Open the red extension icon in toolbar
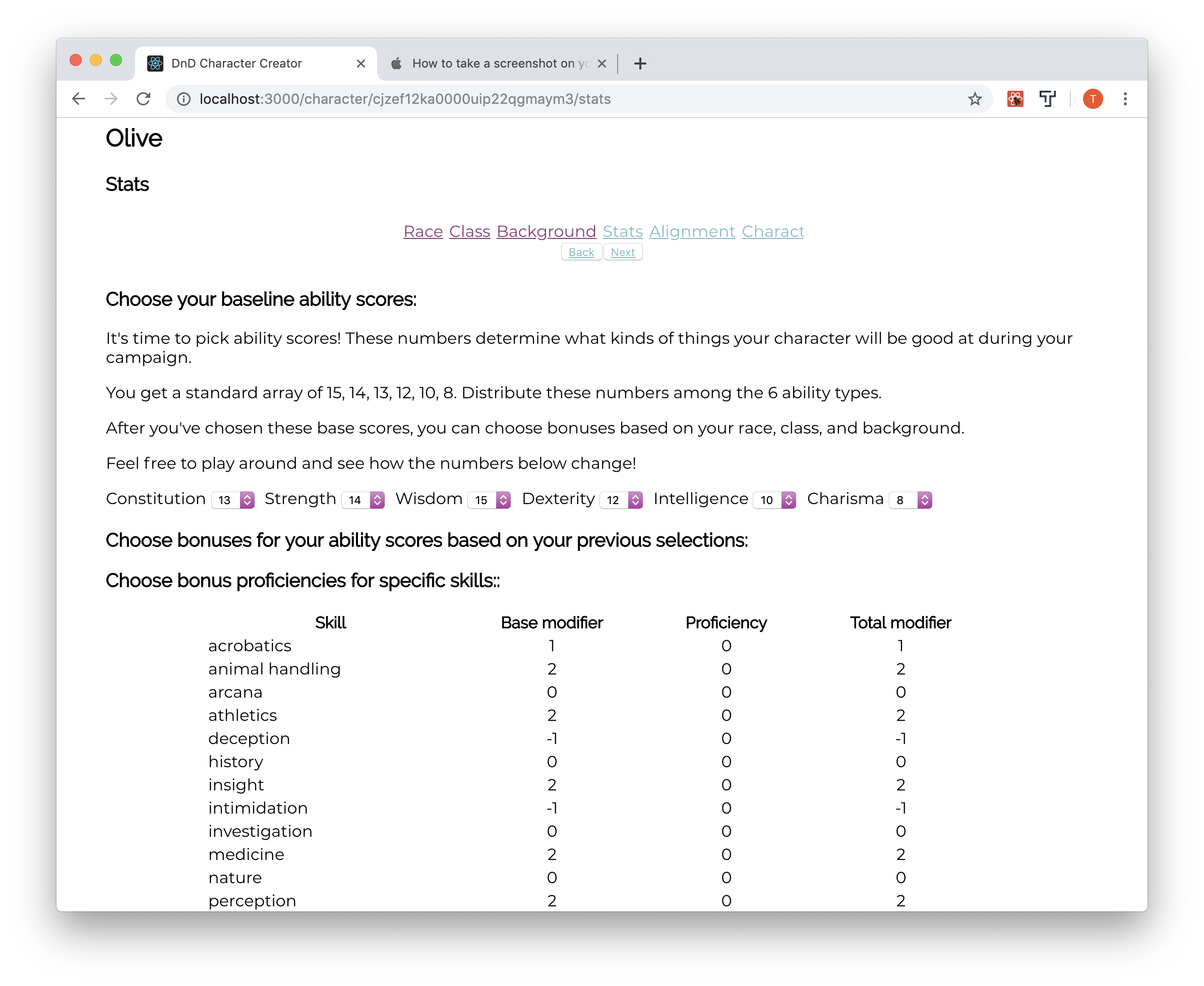 (1015, 99)
